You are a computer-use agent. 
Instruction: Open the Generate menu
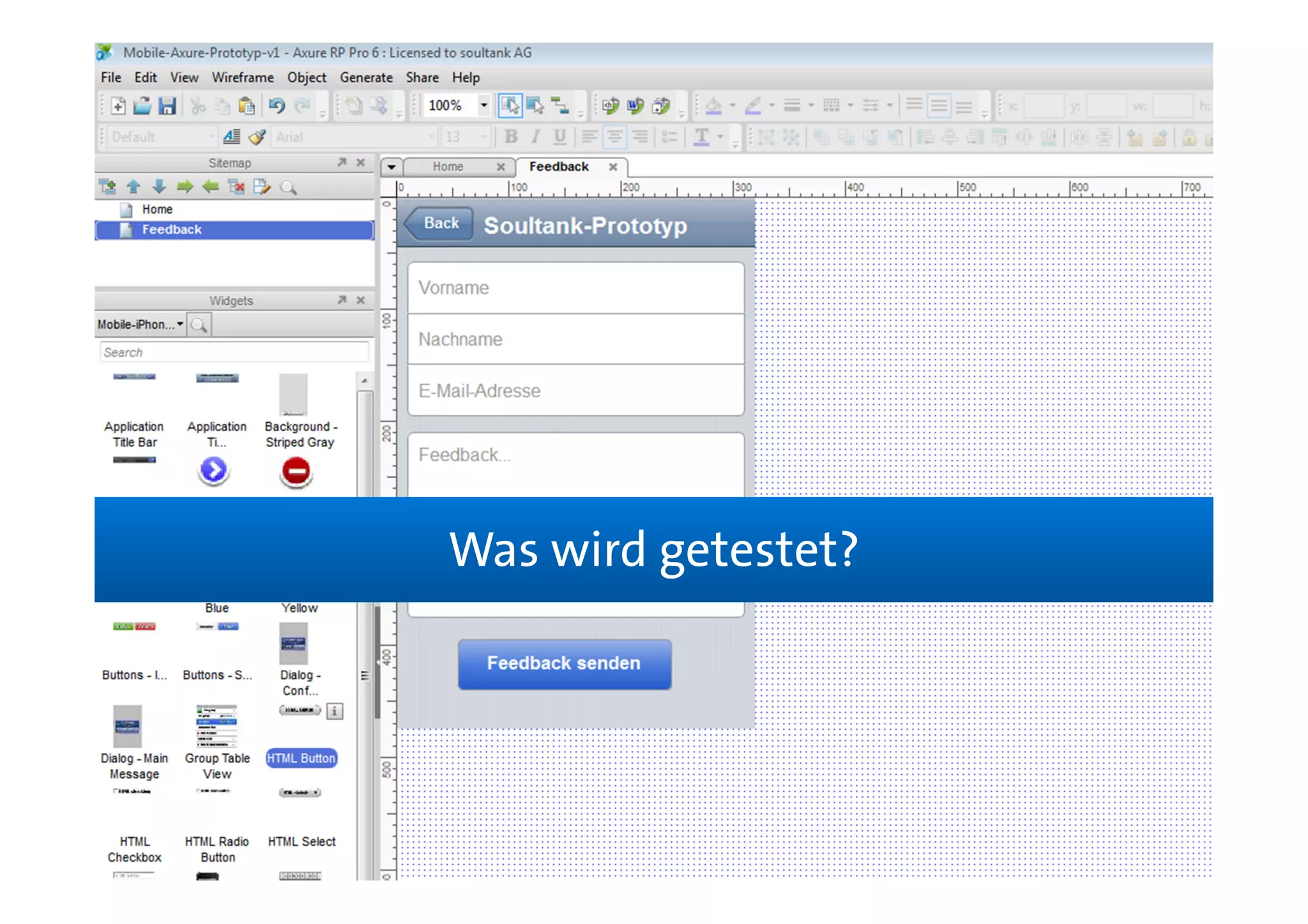[x=366, y=77]
